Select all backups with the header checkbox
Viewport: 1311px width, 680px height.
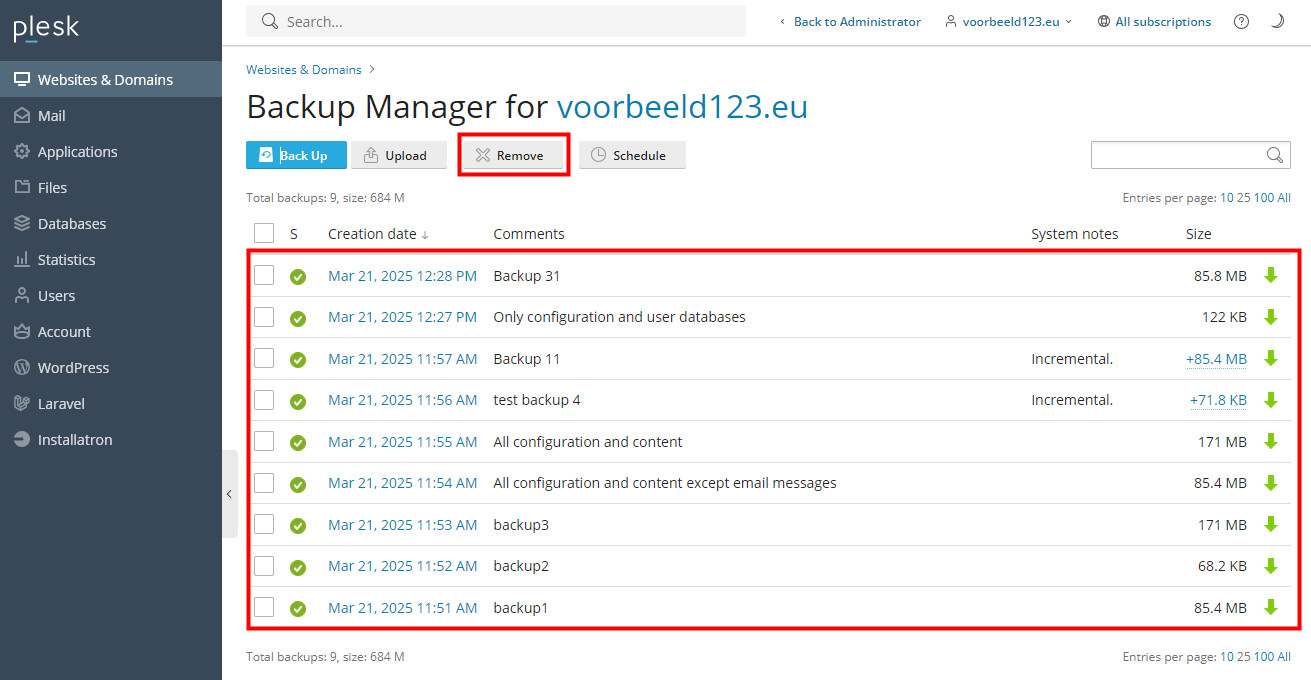click(x=264, y=233)
